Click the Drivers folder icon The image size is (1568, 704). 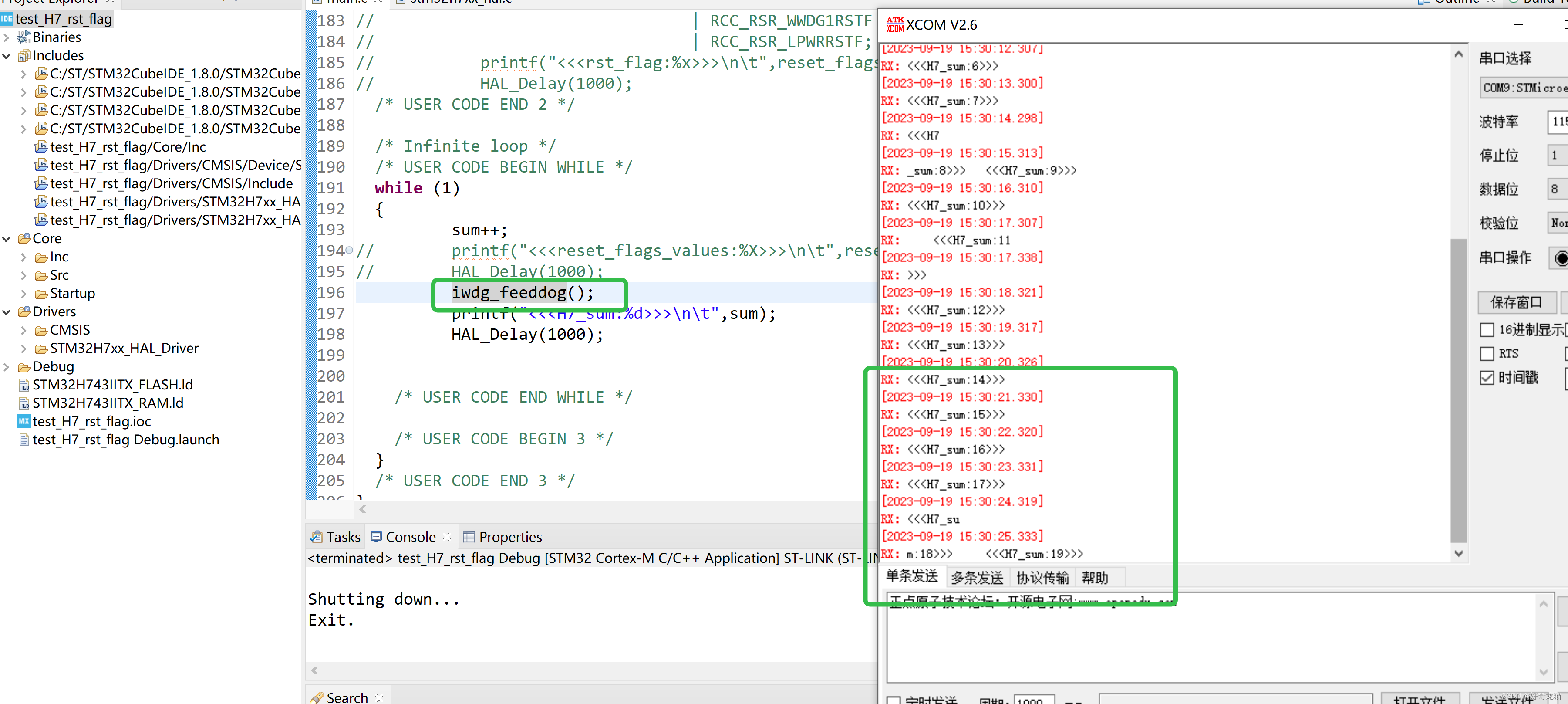(x=24, y=312)
